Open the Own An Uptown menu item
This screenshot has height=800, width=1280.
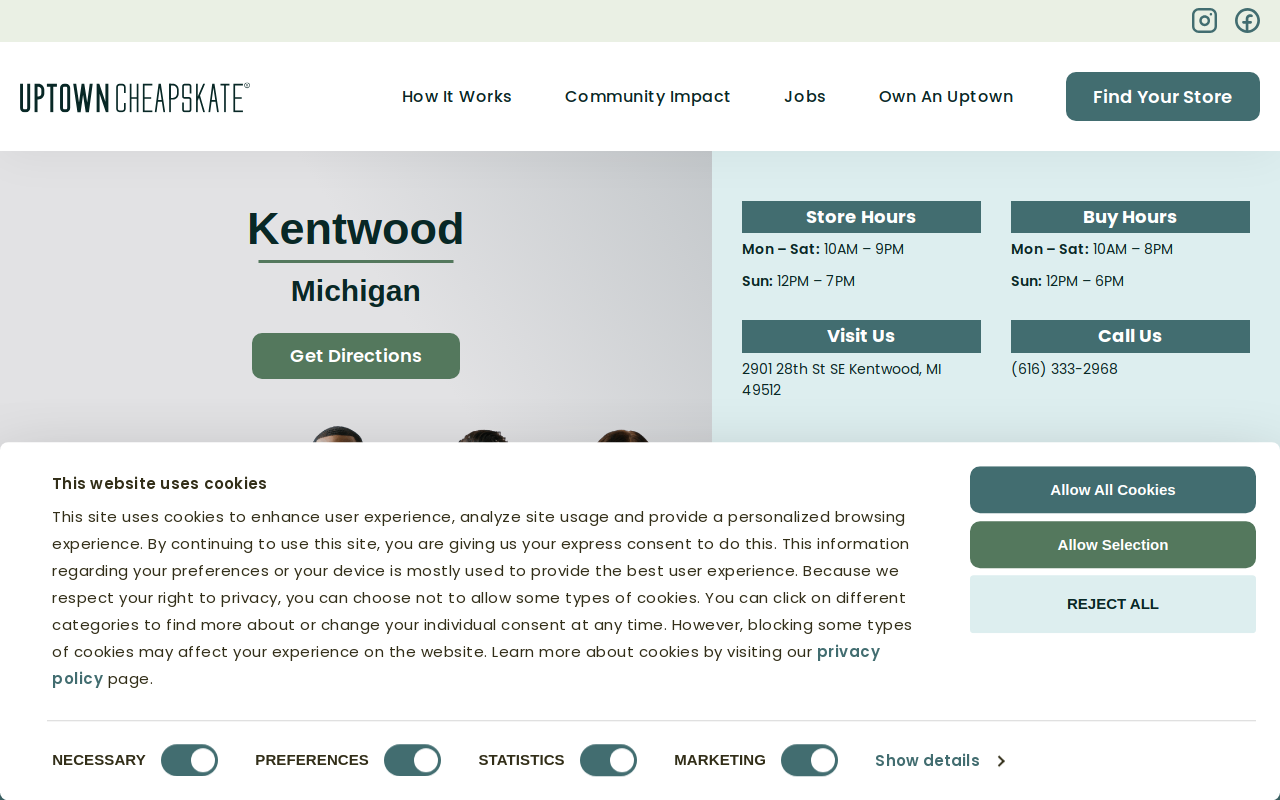click(x=946, y=96)
